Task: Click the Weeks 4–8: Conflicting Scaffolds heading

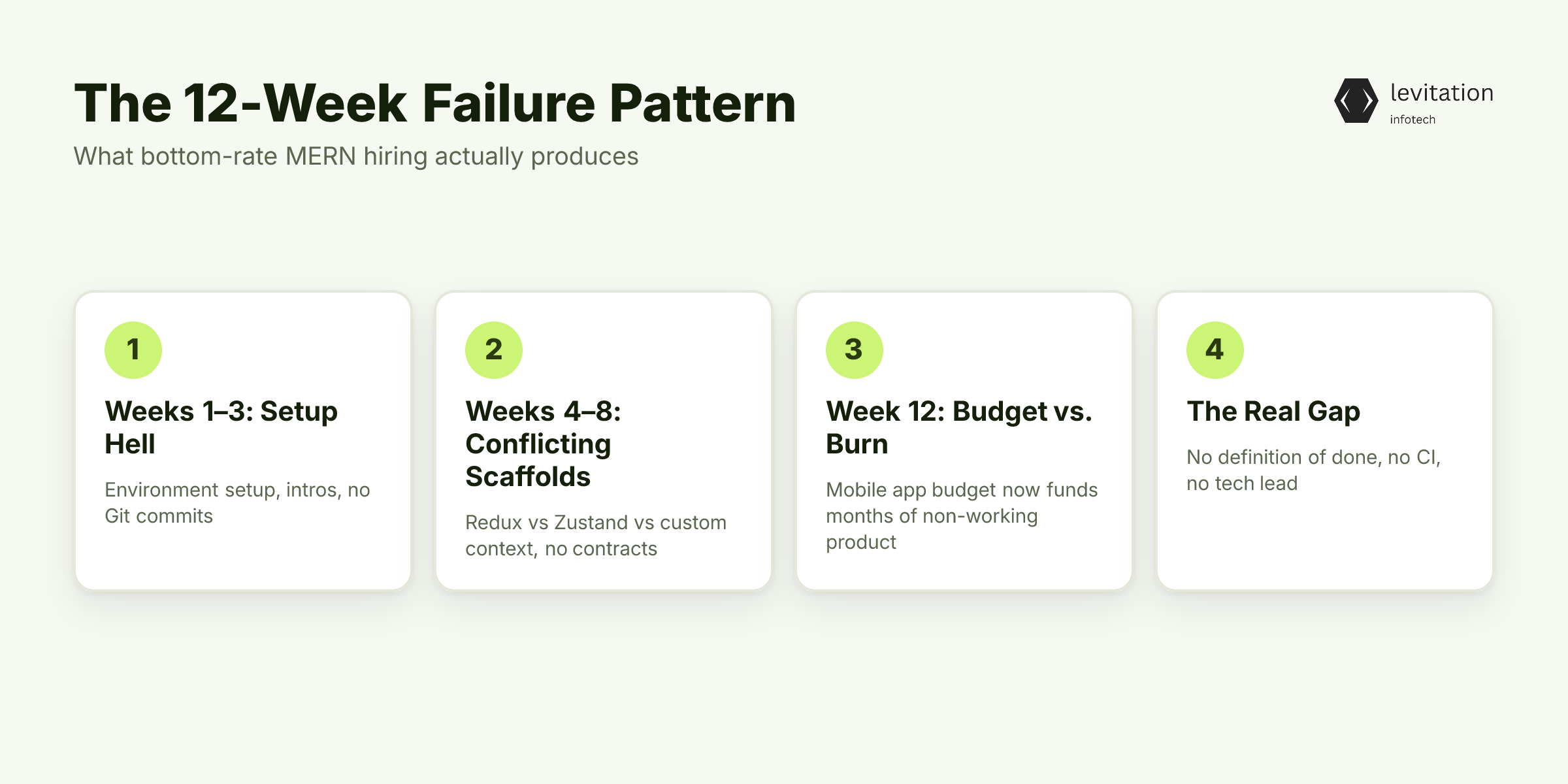Action: pos(544,444)
